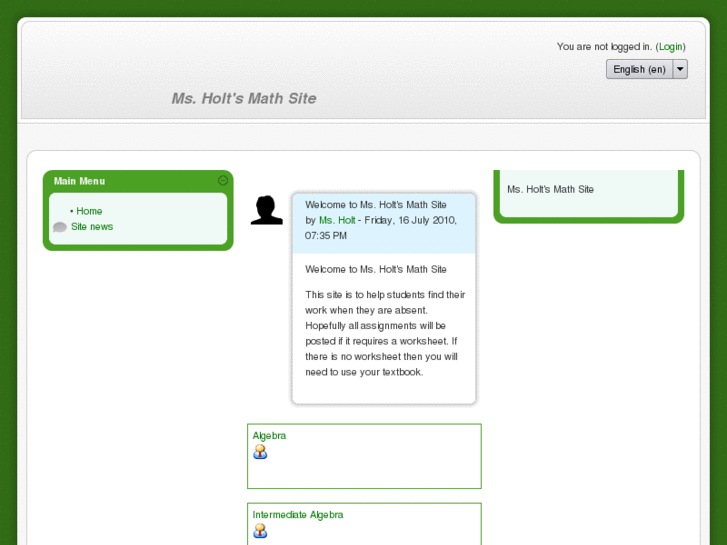
Task: Go to Home in Main Menu
Action: pyautogui.click(x=89, y=211)
